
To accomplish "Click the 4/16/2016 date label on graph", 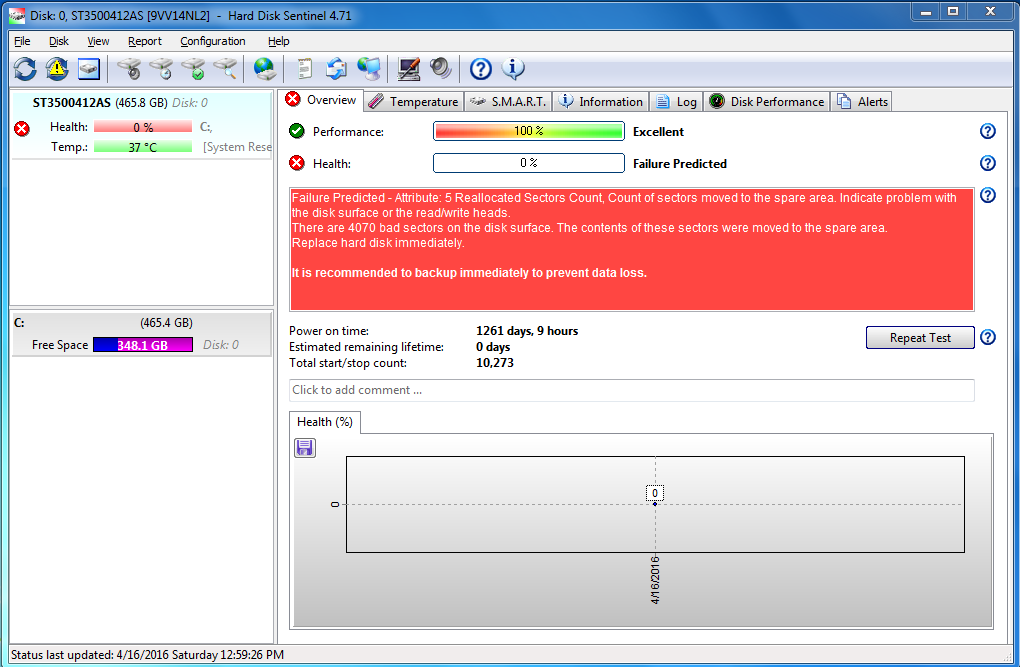I will pyautogui.click(x=654, y=580).
